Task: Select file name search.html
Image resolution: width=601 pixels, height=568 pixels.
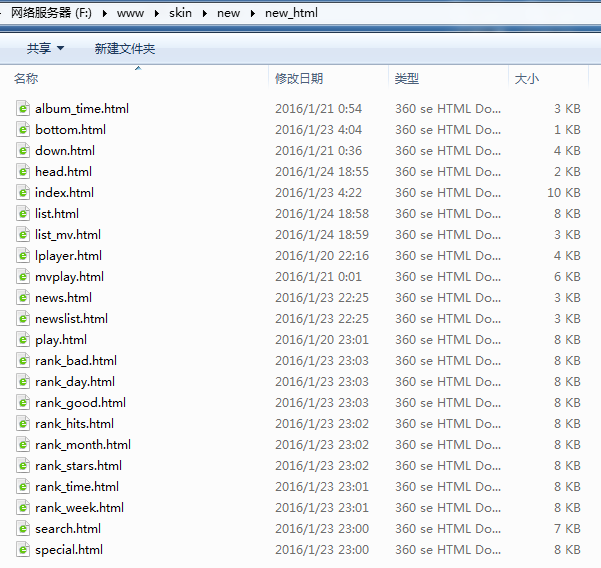Action: 68,529
